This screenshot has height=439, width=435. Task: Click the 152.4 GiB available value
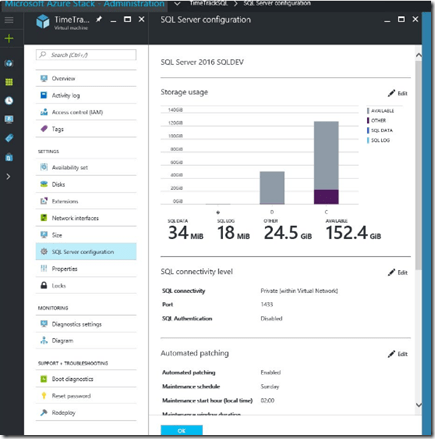click(353, 233)
